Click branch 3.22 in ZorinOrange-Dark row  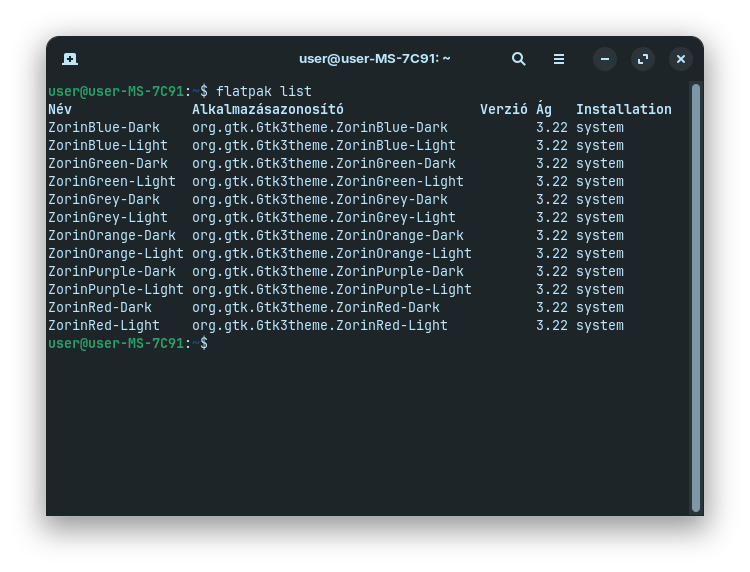(x=552, y=235)
